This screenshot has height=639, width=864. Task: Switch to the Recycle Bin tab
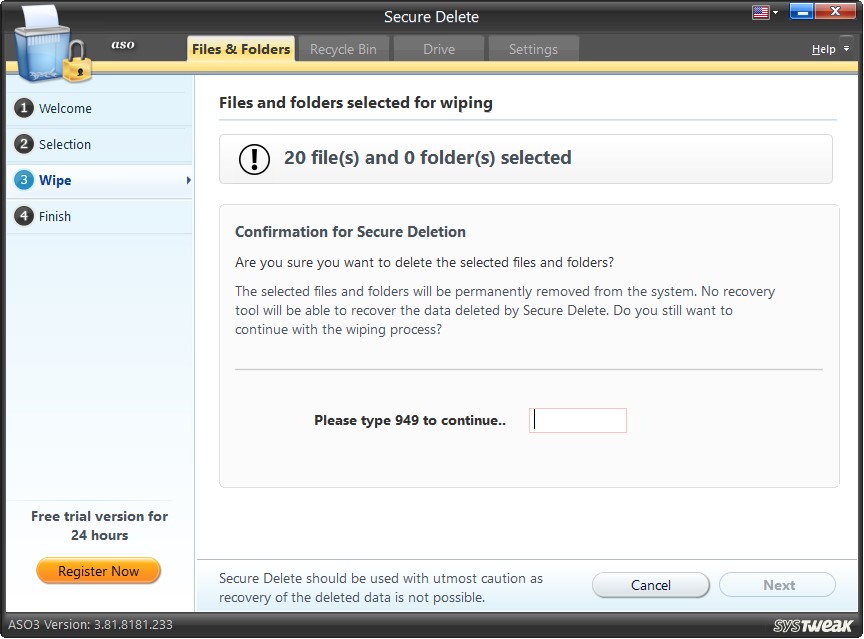pos(343,47)
